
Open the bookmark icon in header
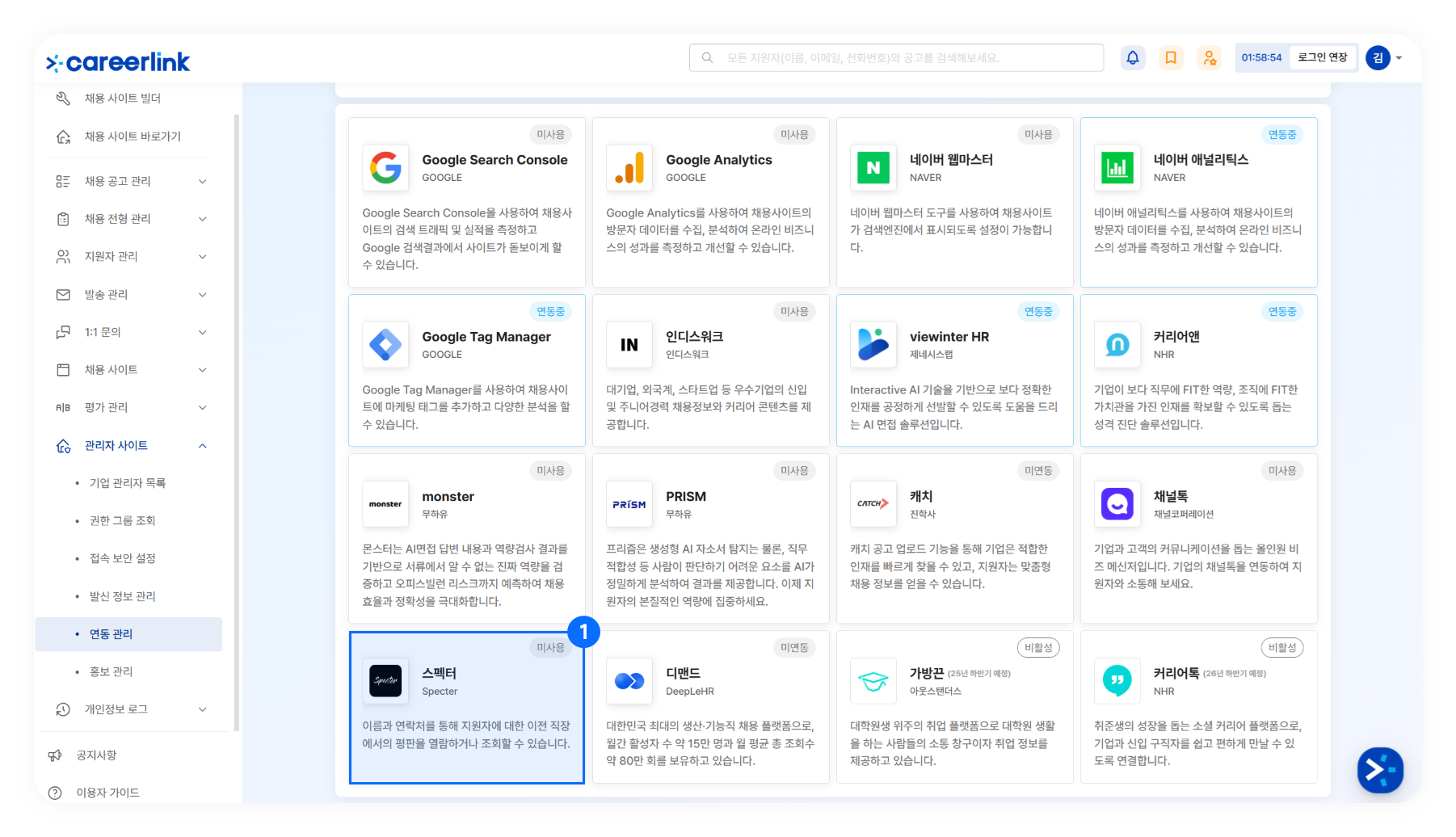[1171, 58]
